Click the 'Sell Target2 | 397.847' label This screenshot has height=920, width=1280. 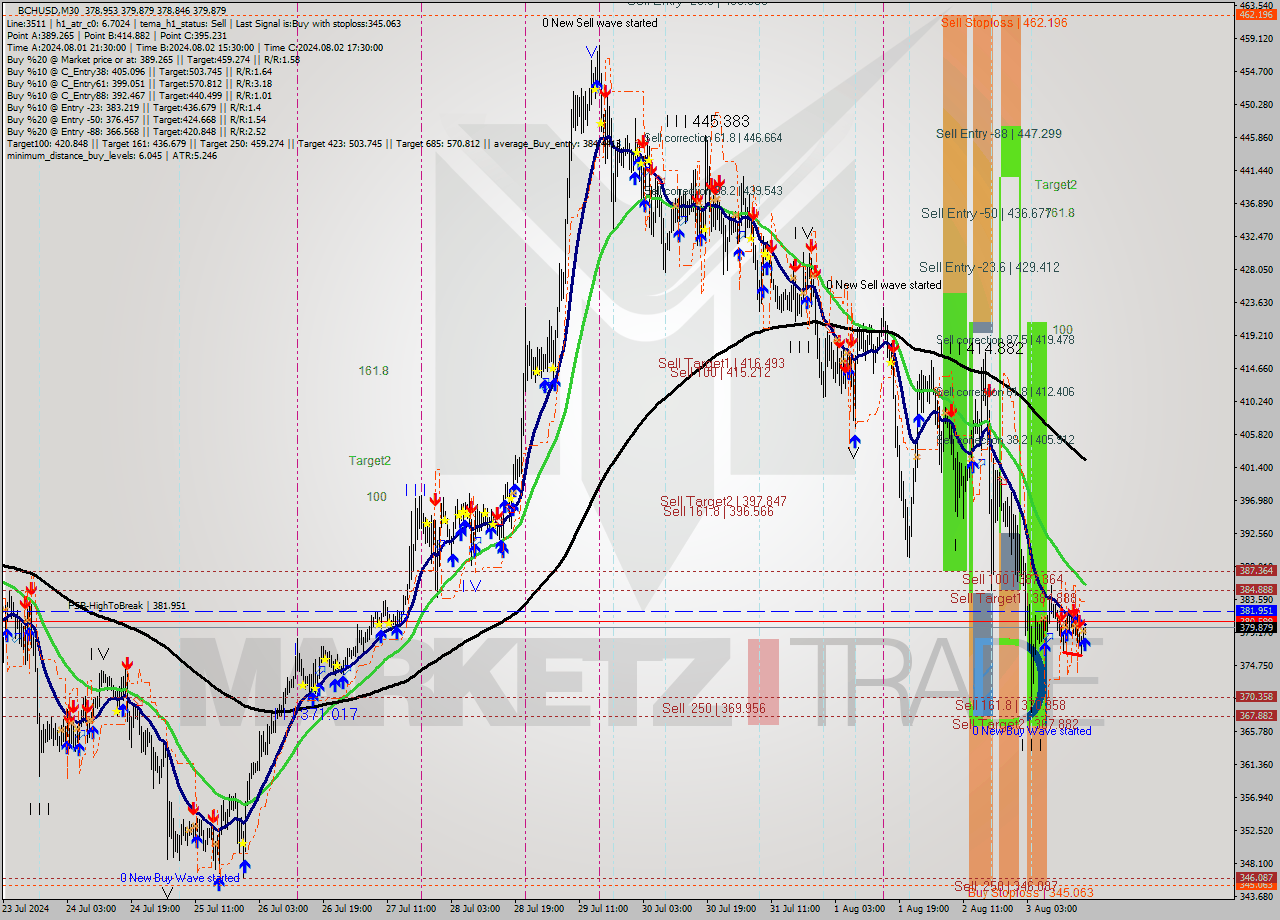[723, 501]
